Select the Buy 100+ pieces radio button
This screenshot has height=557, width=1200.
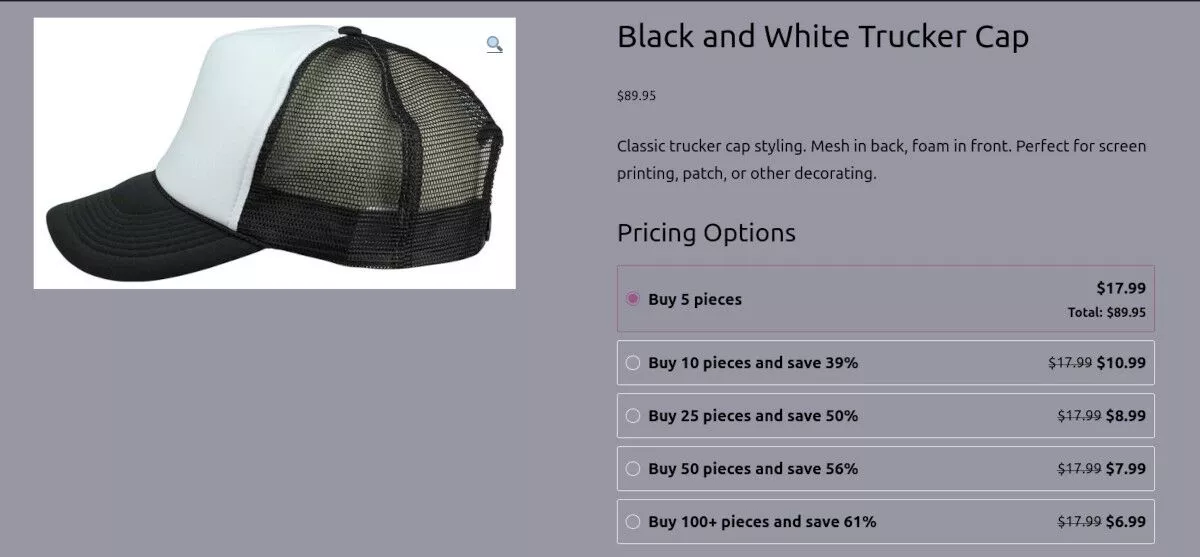coord(633,522)
